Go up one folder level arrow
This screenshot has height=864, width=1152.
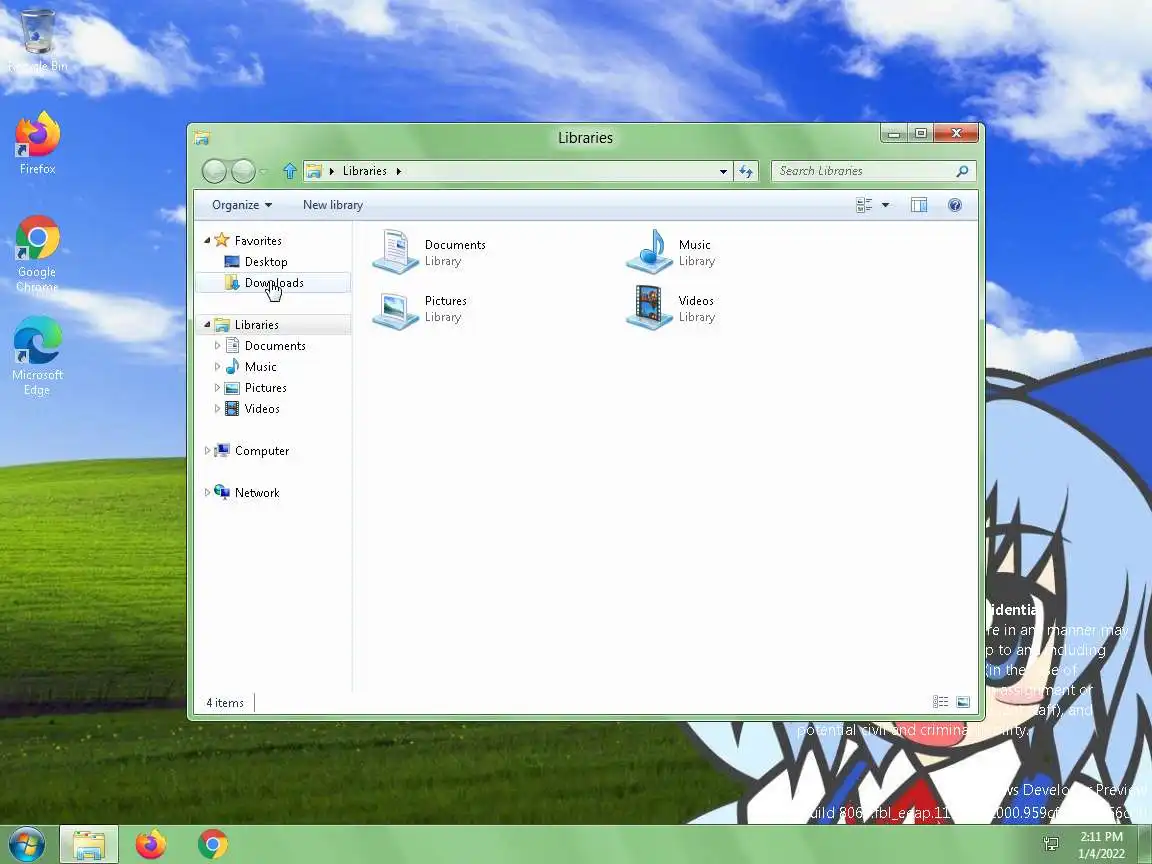pyautogui.click(x=289, y=171)
